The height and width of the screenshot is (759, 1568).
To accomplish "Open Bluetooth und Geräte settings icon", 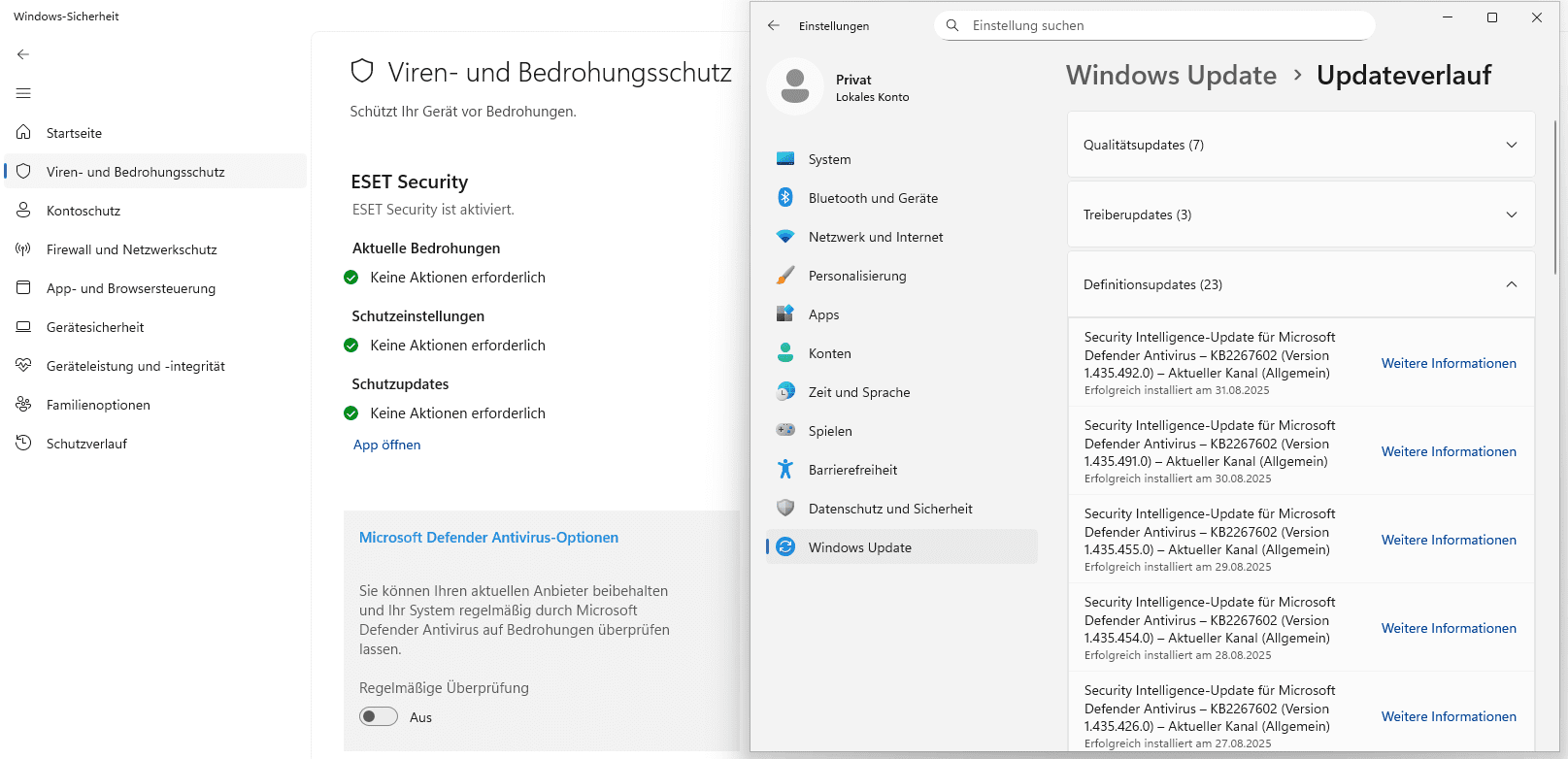I will tap(785, 198).
